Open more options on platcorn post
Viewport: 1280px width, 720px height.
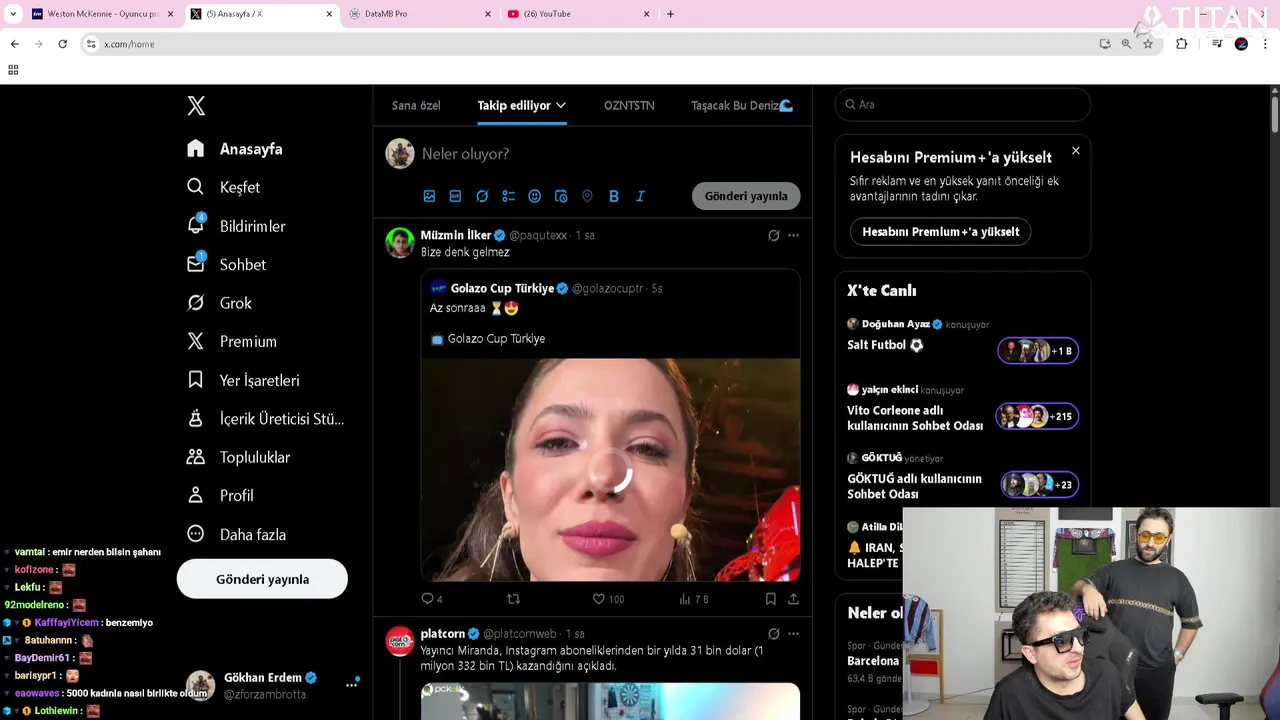(793, 634)
